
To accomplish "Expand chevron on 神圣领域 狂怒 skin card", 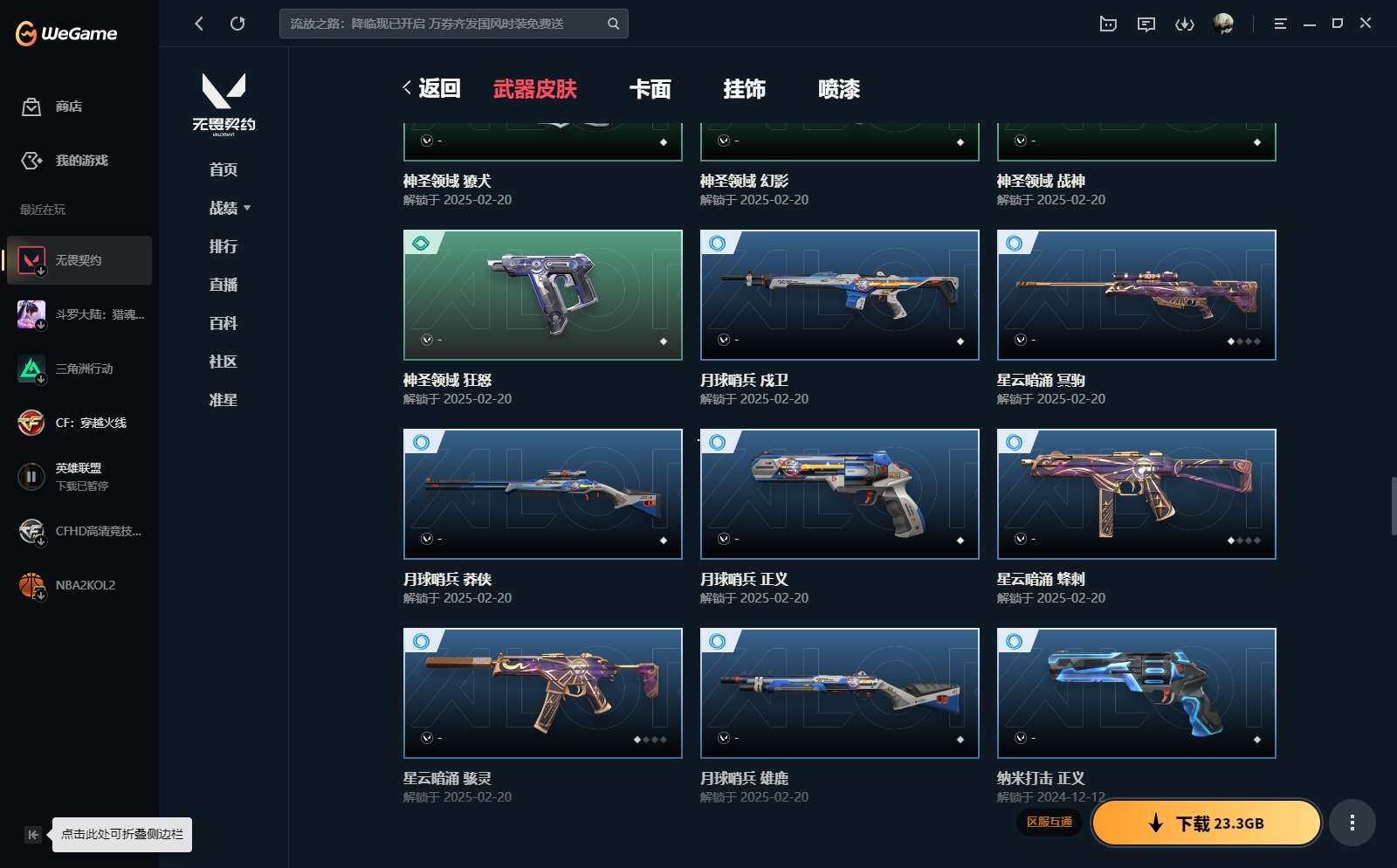I will 427,340.
